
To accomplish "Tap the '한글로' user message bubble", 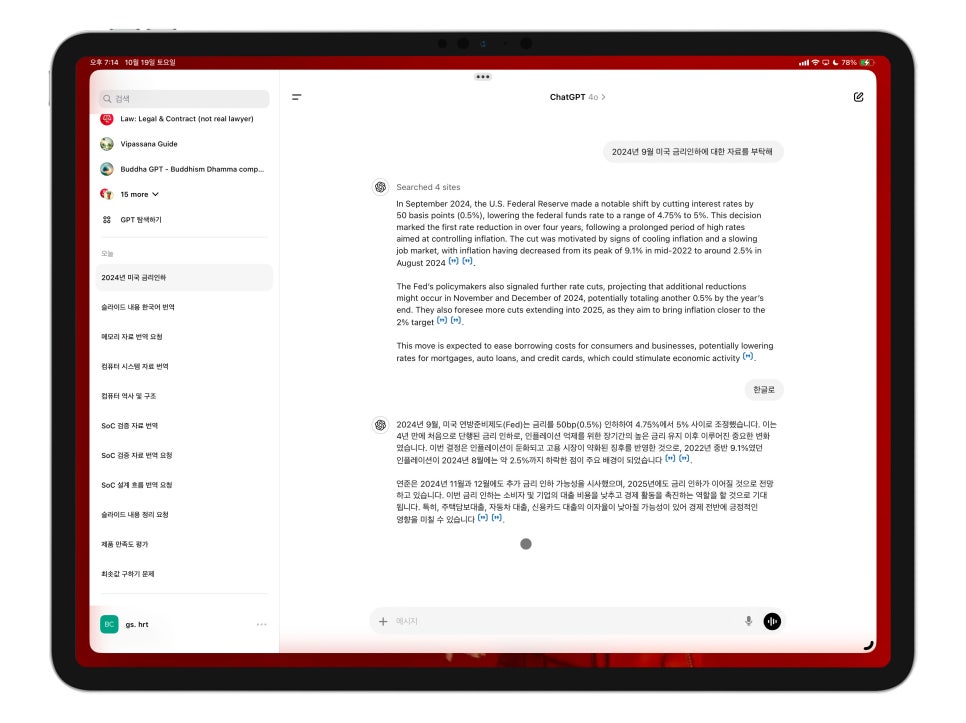I will 764,390.
